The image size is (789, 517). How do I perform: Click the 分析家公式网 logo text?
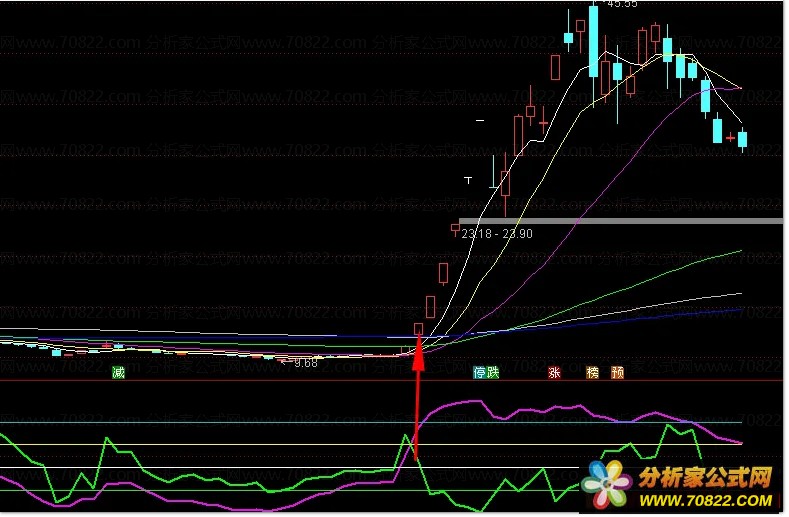click(x=705, y=477)
